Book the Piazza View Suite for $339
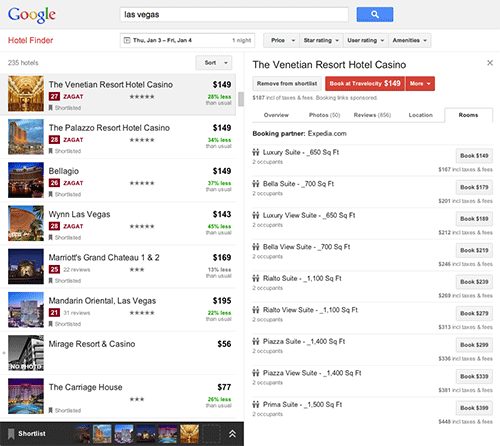500x446 pixels. pyautogui.click(x=474, y=376)
